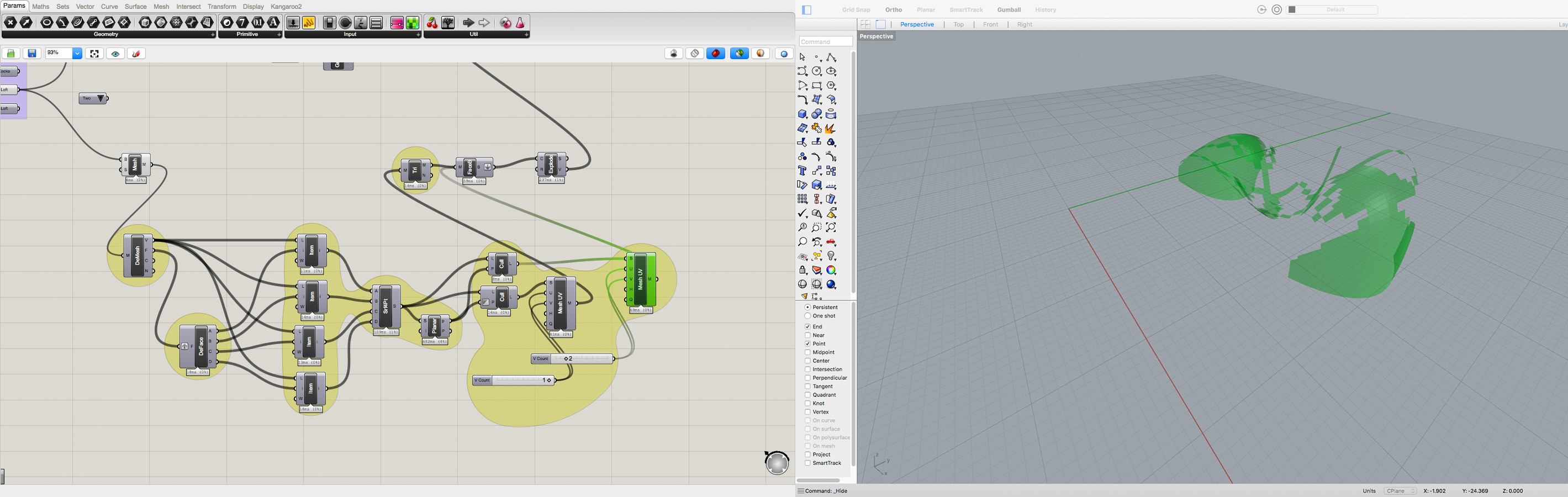Select the lock objects padlock tool
The height and width of the screenshot is (497, 1568).
[x=803, y=270]
